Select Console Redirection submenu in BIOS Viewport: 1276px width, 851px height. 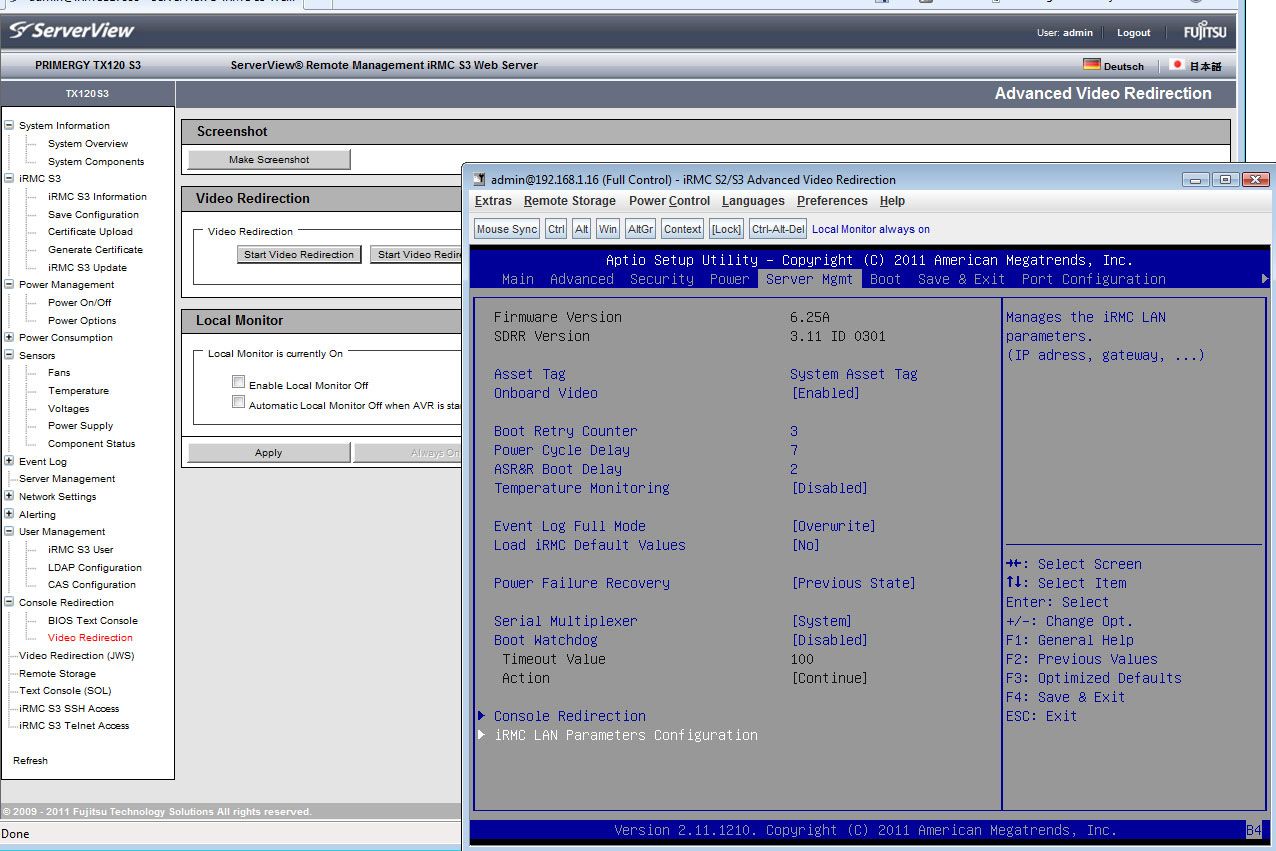click(x=570, y=716)
